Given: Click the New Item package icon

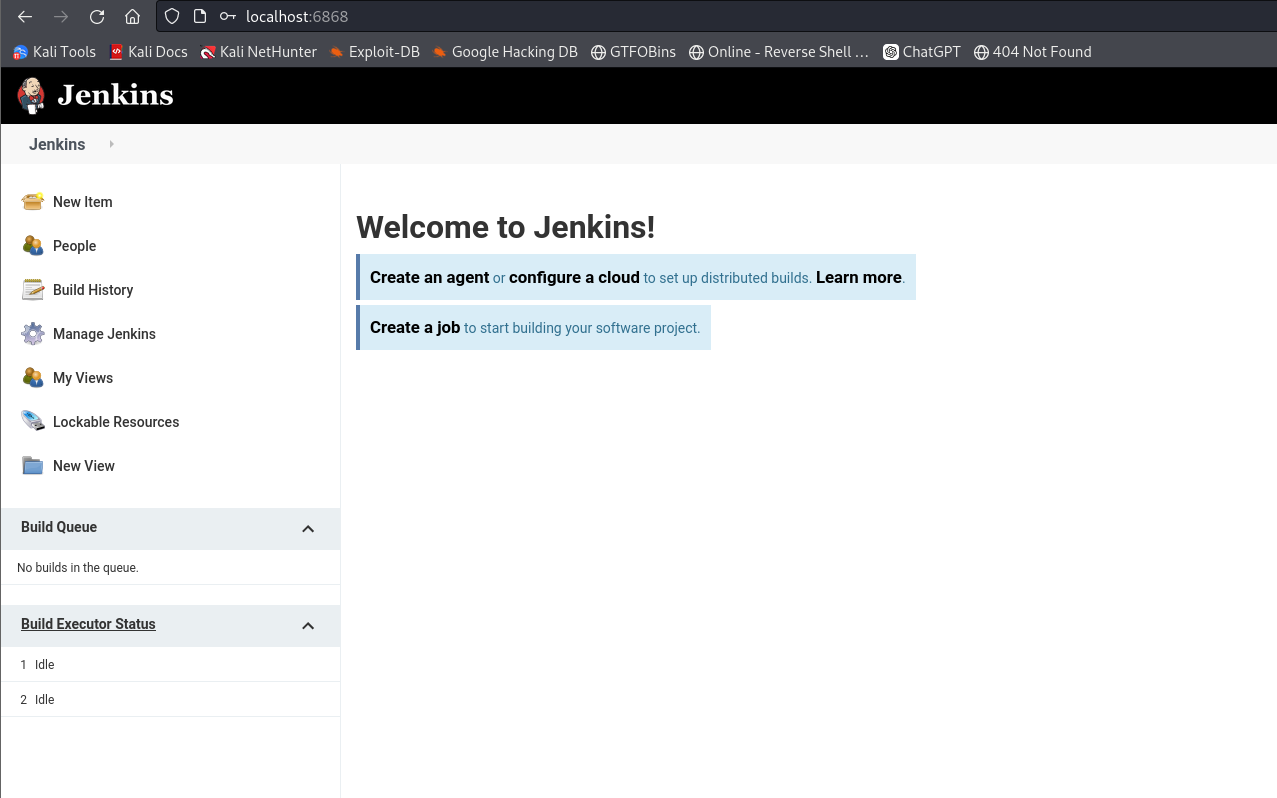Looking at the screenshot, I should [33, 201].
